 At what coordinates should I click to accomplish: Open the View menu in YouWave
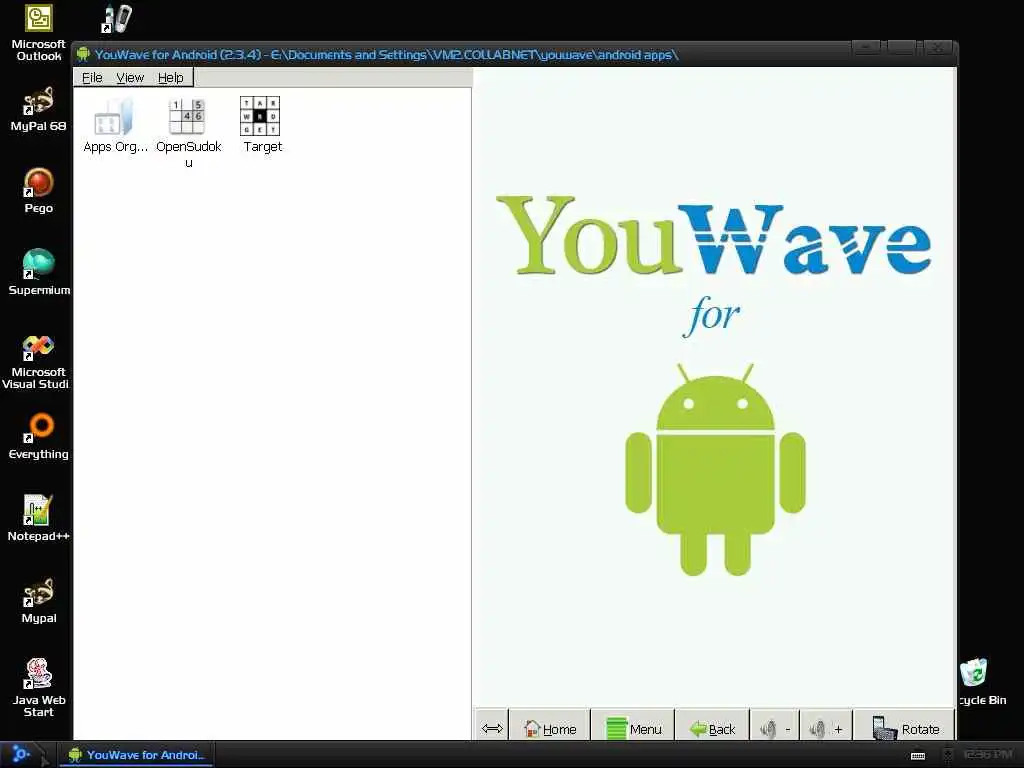coord(130,78)
